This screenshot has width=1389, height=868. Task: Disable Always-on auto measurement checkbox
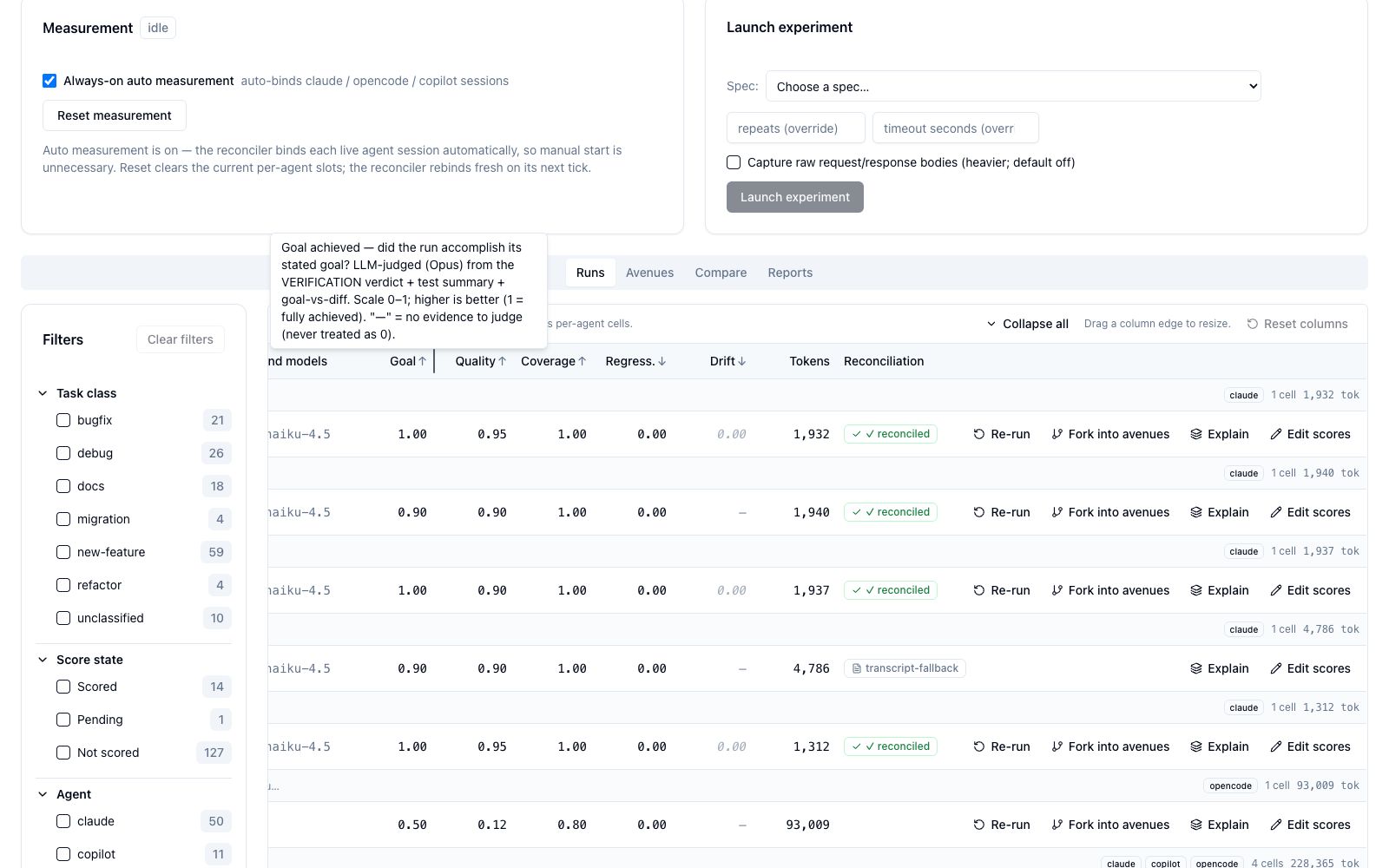[49, 81]
